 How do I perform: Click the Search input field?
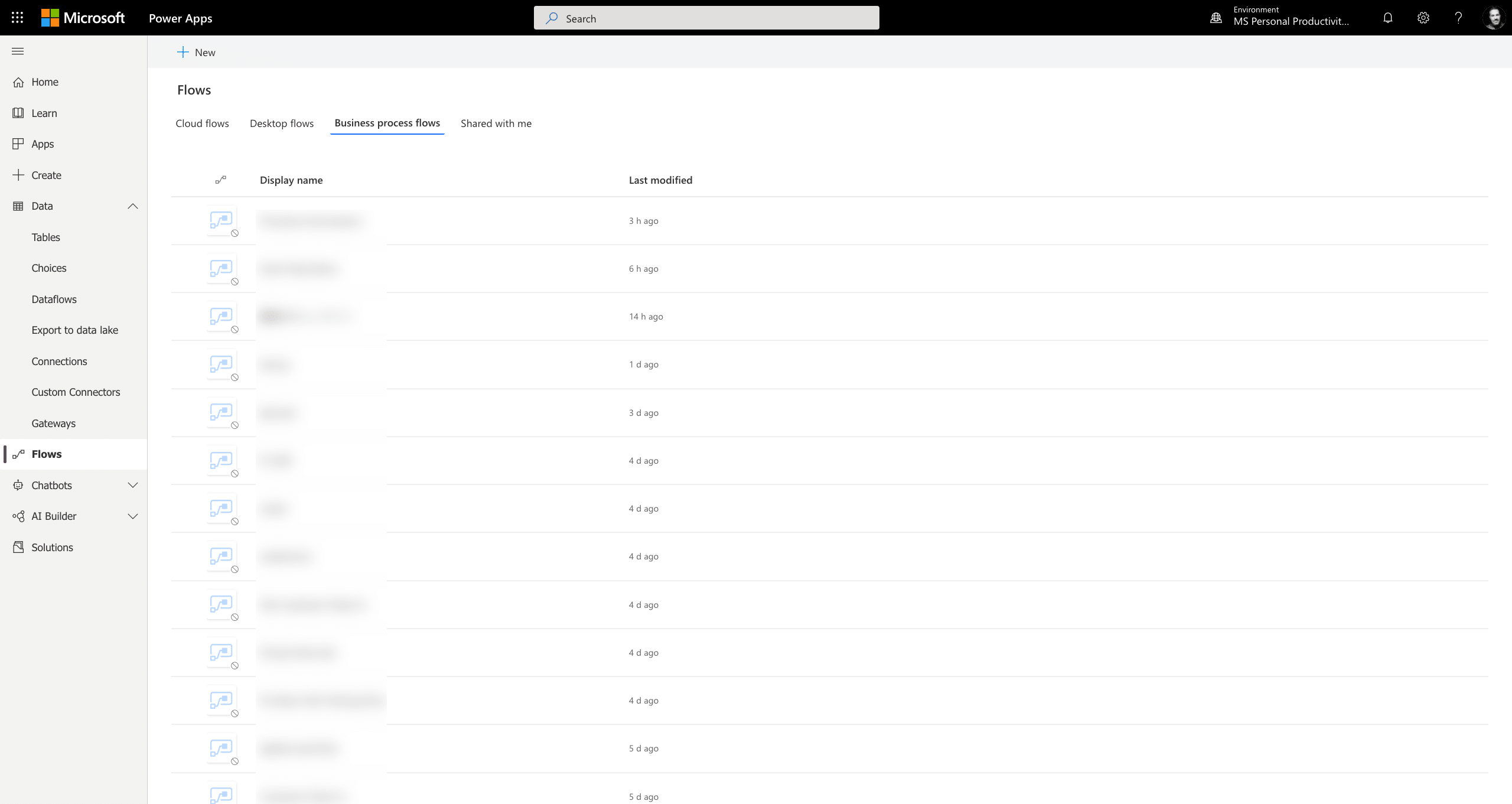[706, 18]
